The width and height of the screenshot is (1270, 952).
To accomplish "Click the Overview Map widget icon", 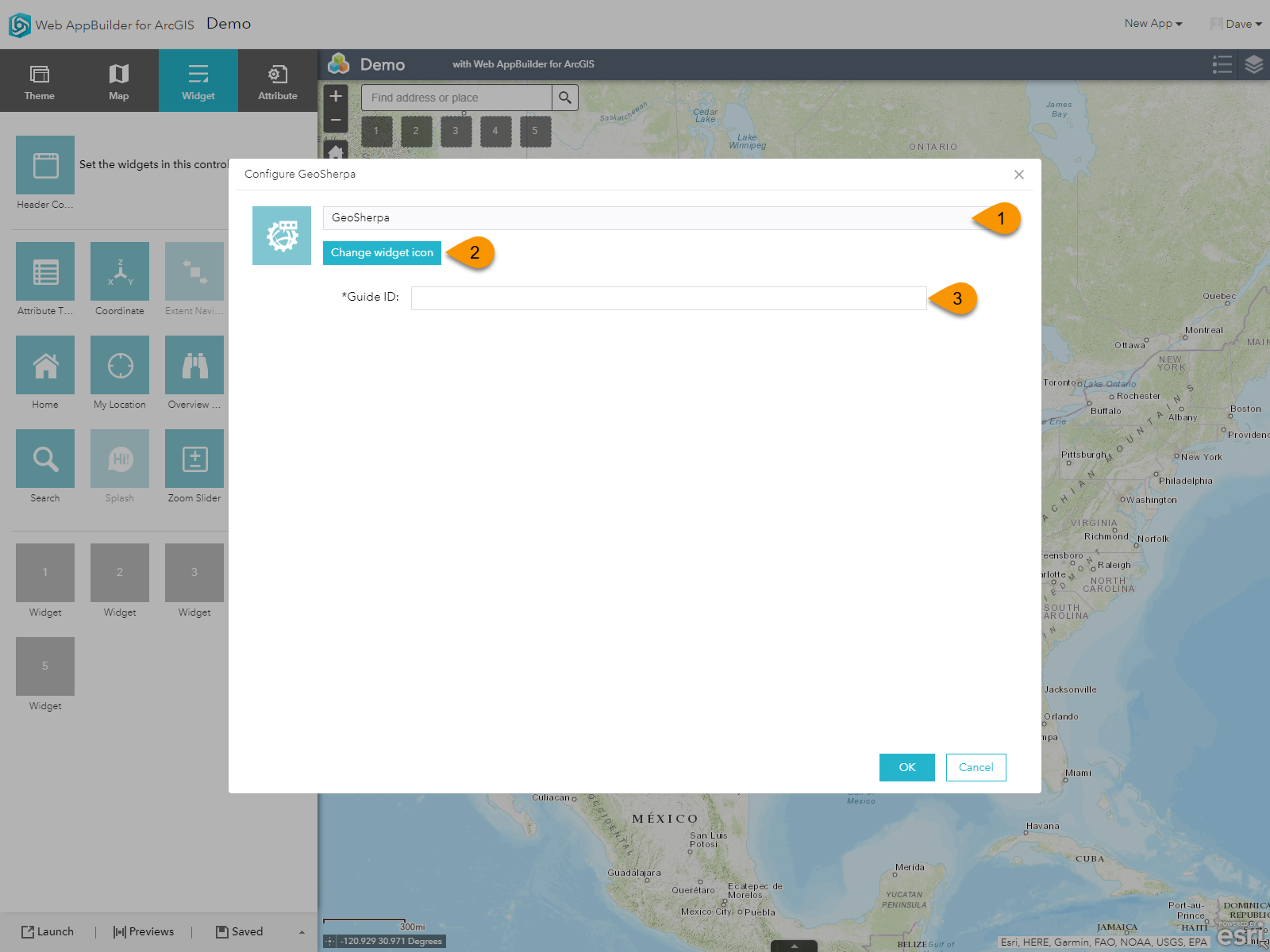I will (194, 365).
